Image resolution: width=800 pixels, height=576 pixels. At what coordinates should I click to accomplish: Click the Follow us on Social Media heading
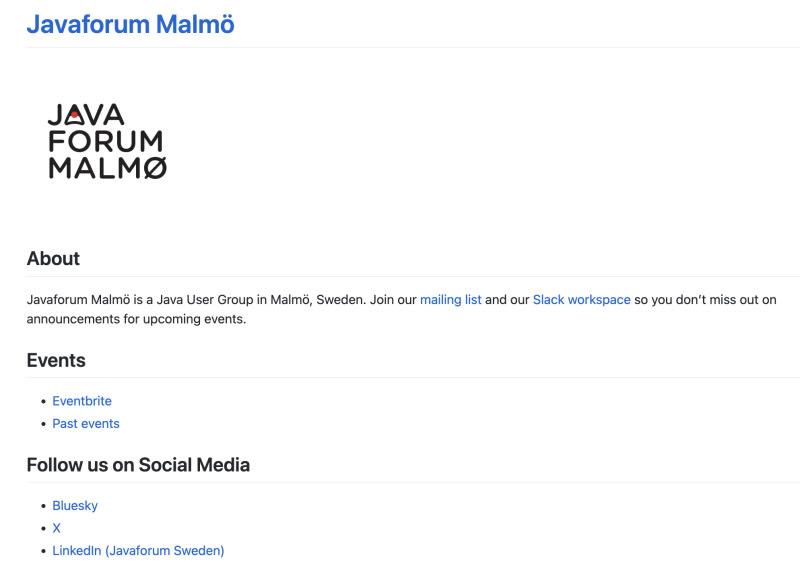pos(138,464)
